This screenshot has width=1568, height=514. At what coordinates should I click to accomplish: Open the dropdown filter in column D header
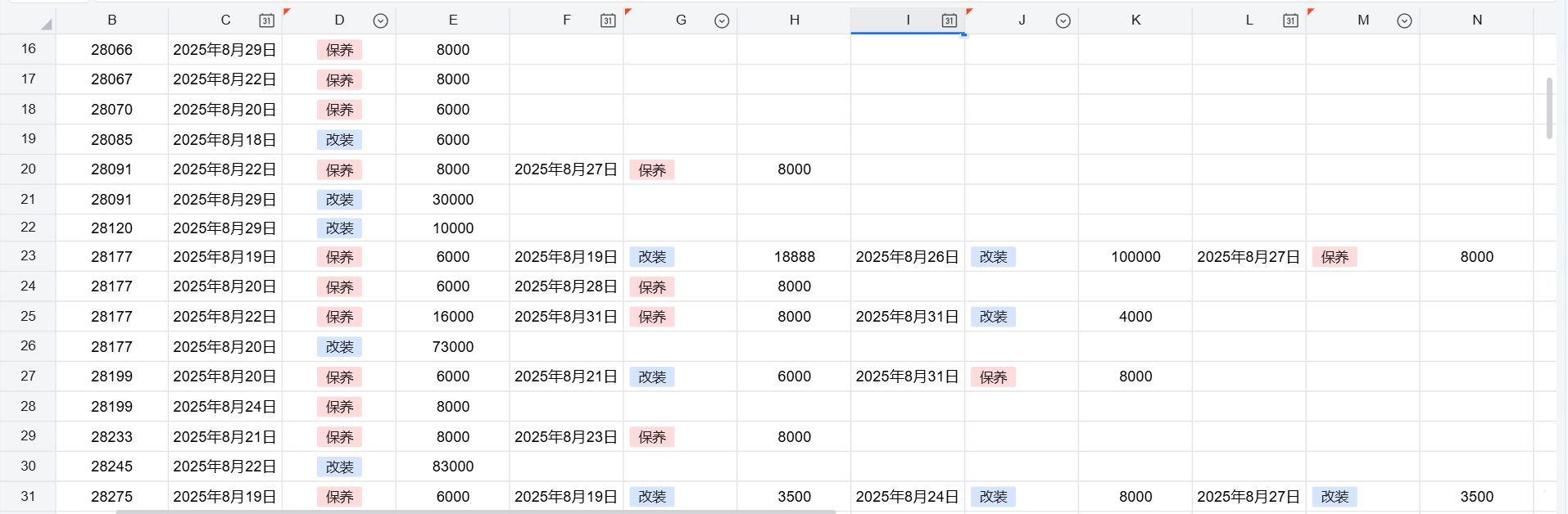[x=380, y=20]
